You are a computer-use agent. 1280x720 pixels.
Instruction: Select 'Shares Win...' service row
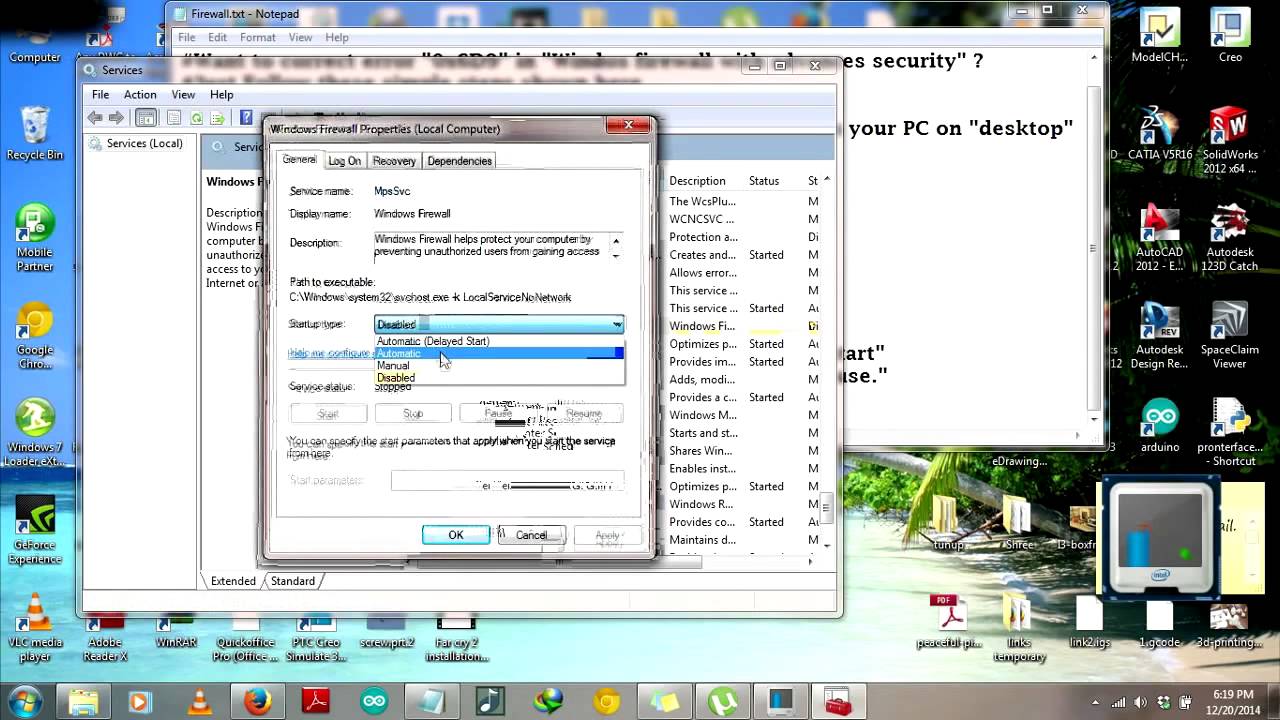pyautogui.click(x=740, y=451)
